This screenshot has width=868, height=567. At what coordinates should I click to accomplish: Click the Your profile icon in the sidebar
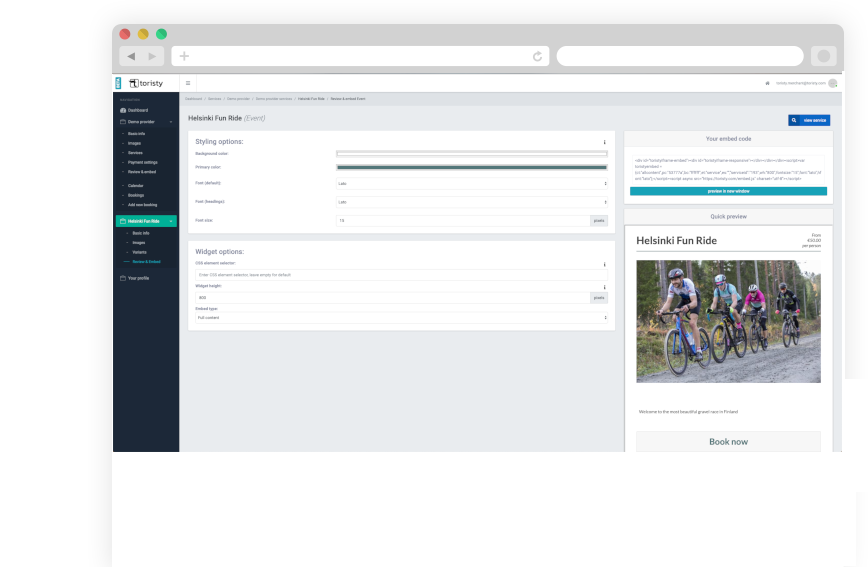pyautogui.click(x=123, y=278)
